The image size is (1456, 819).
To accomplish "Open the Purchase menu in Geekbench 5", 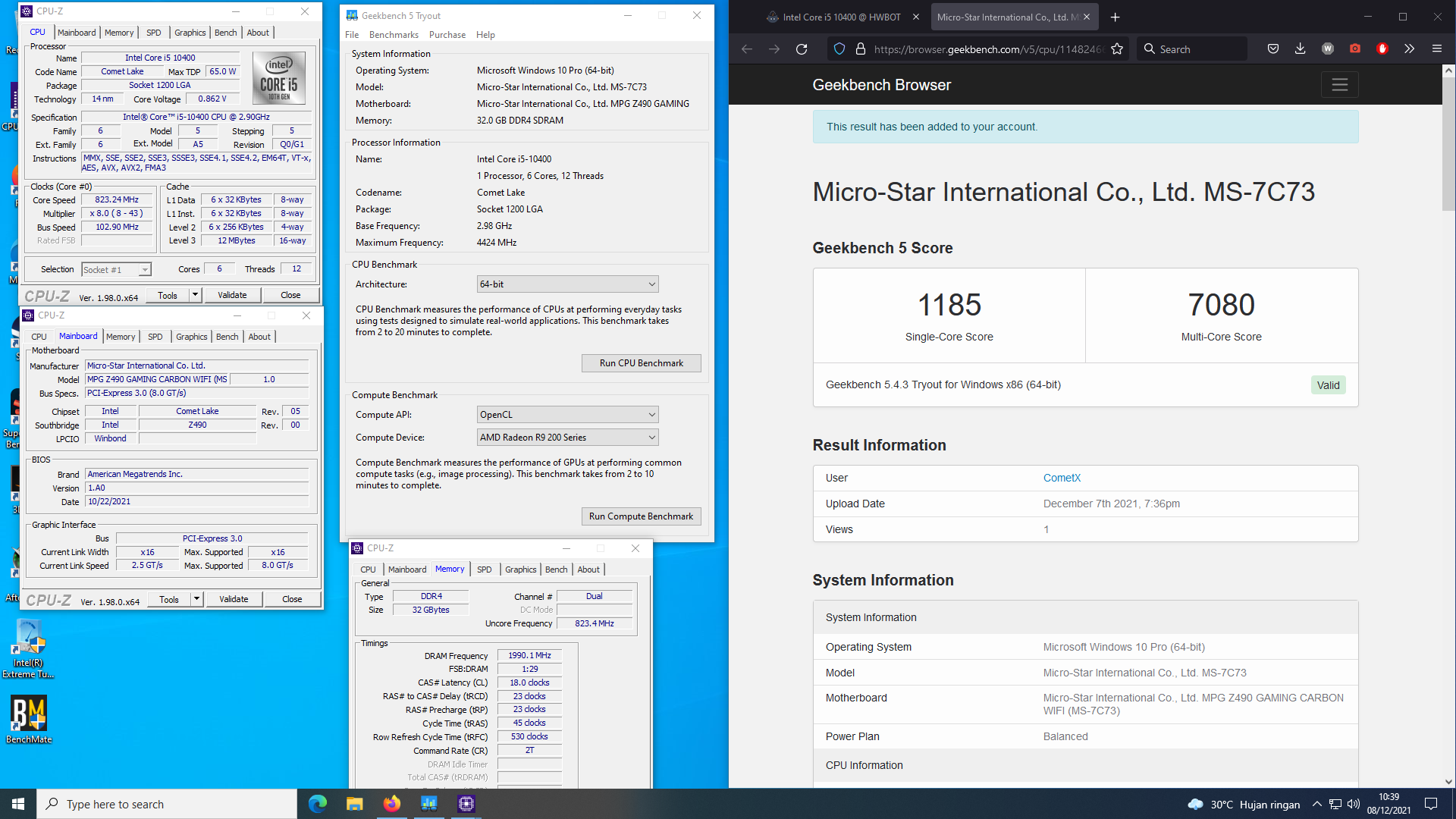I will coord(447,35).
